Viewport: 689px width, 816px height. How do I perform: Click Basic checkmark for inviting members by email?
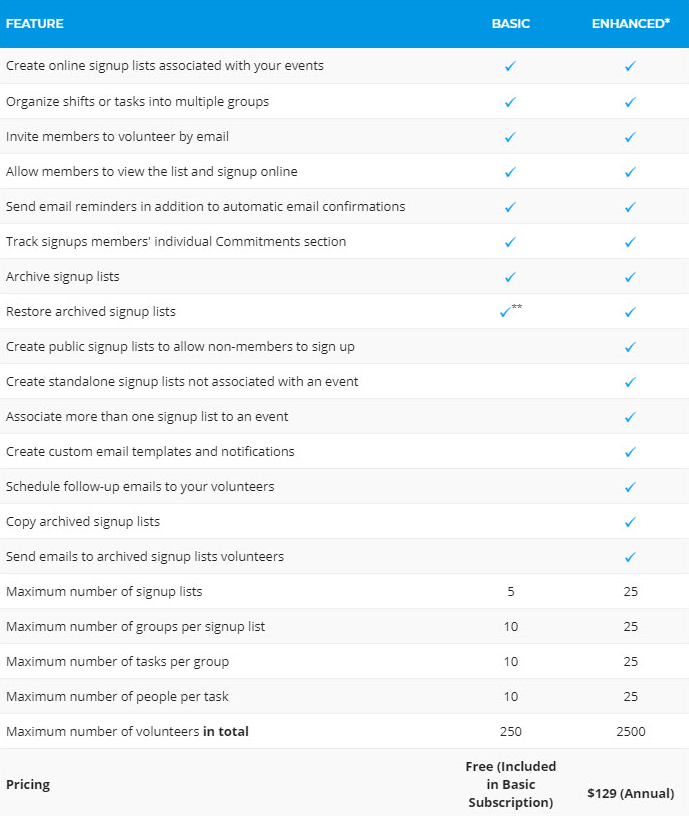[510, 137]
